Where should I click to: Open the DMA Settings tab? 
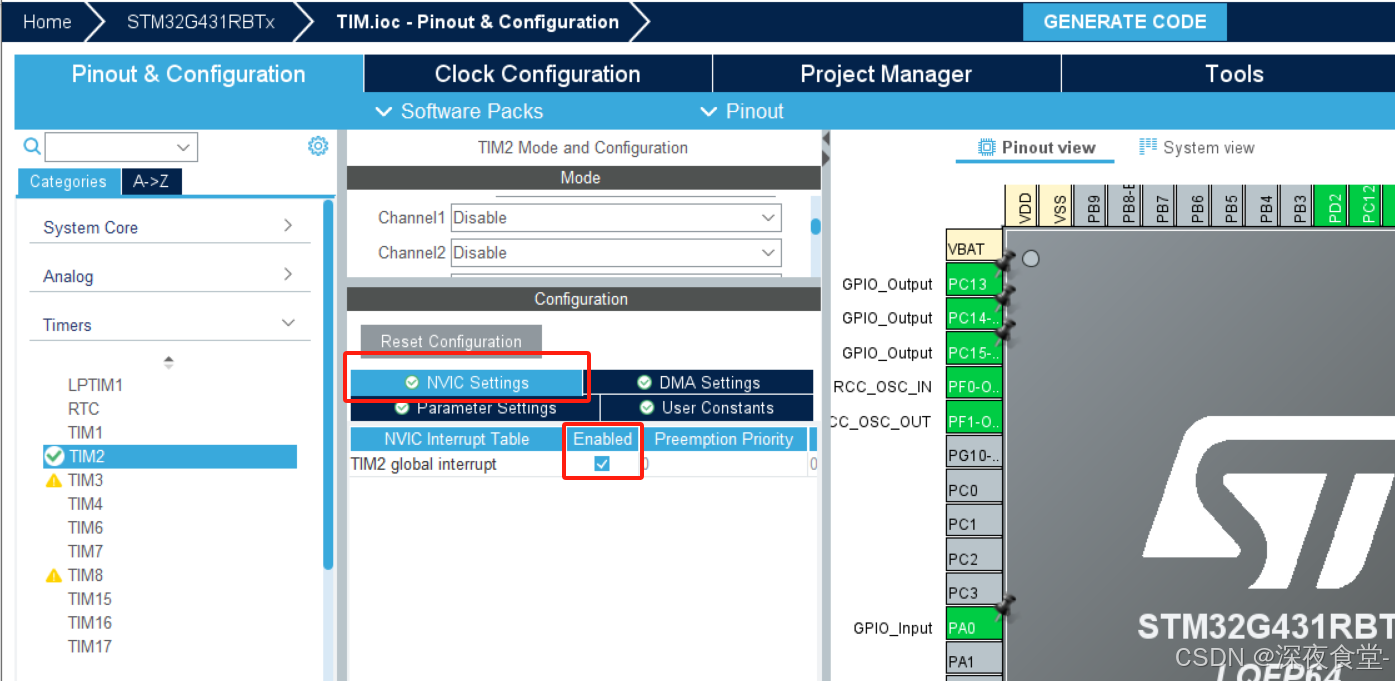(698, 382)
